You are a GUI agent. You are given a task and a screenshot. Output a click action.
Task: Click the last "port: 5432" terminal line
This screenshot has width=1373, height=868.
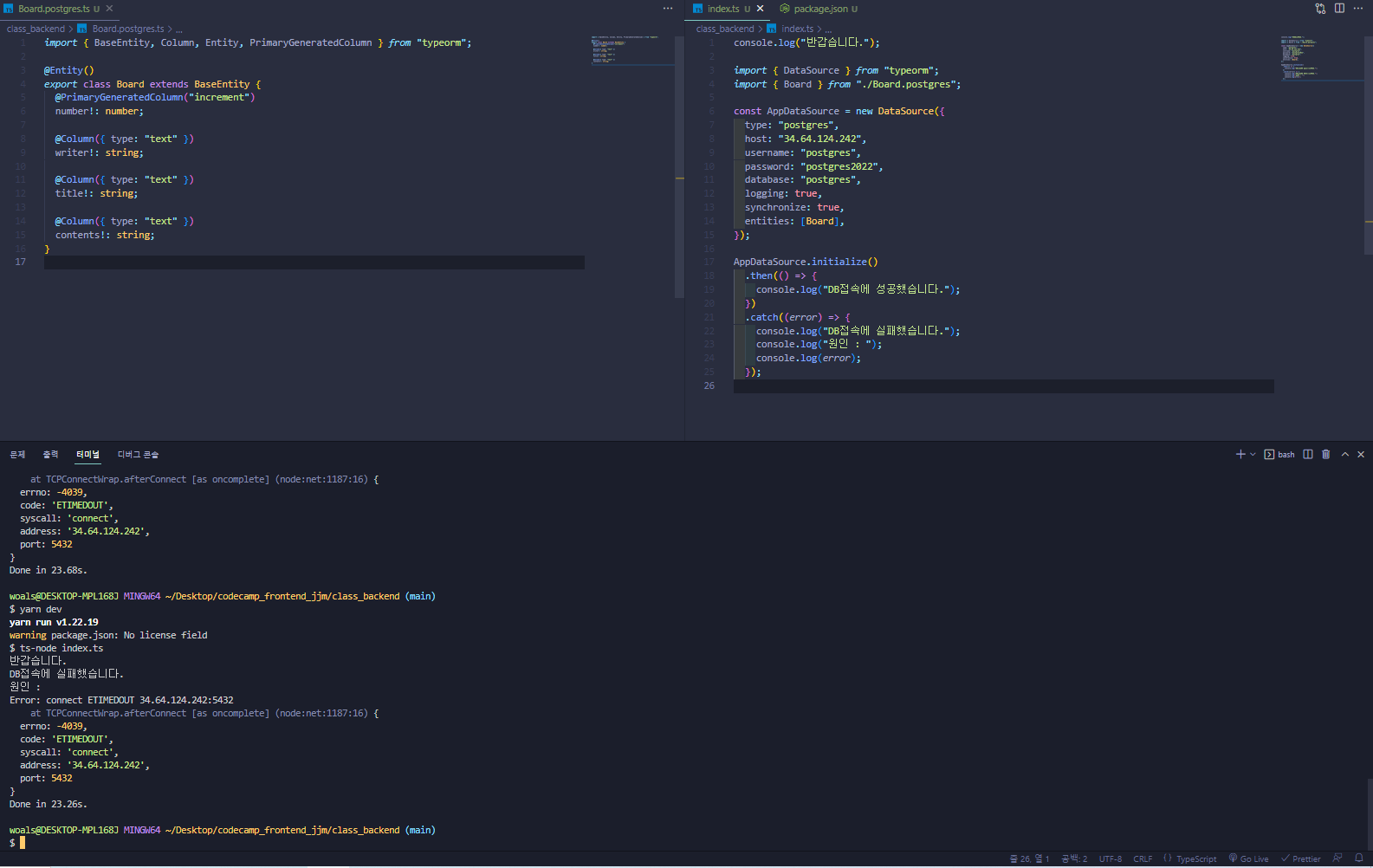click(46, 779)
